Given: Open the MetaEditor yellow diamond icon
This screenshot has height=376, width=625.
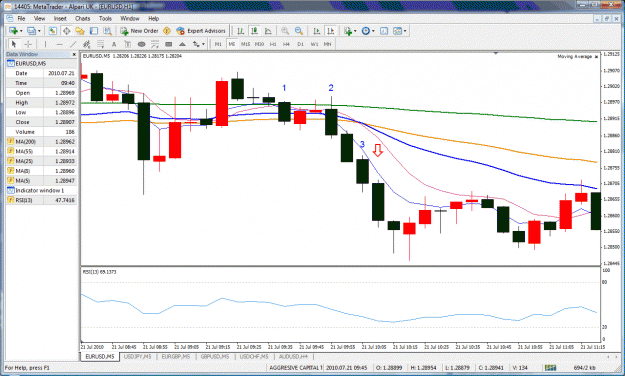Looking at the screenshot, I should 167,31.
